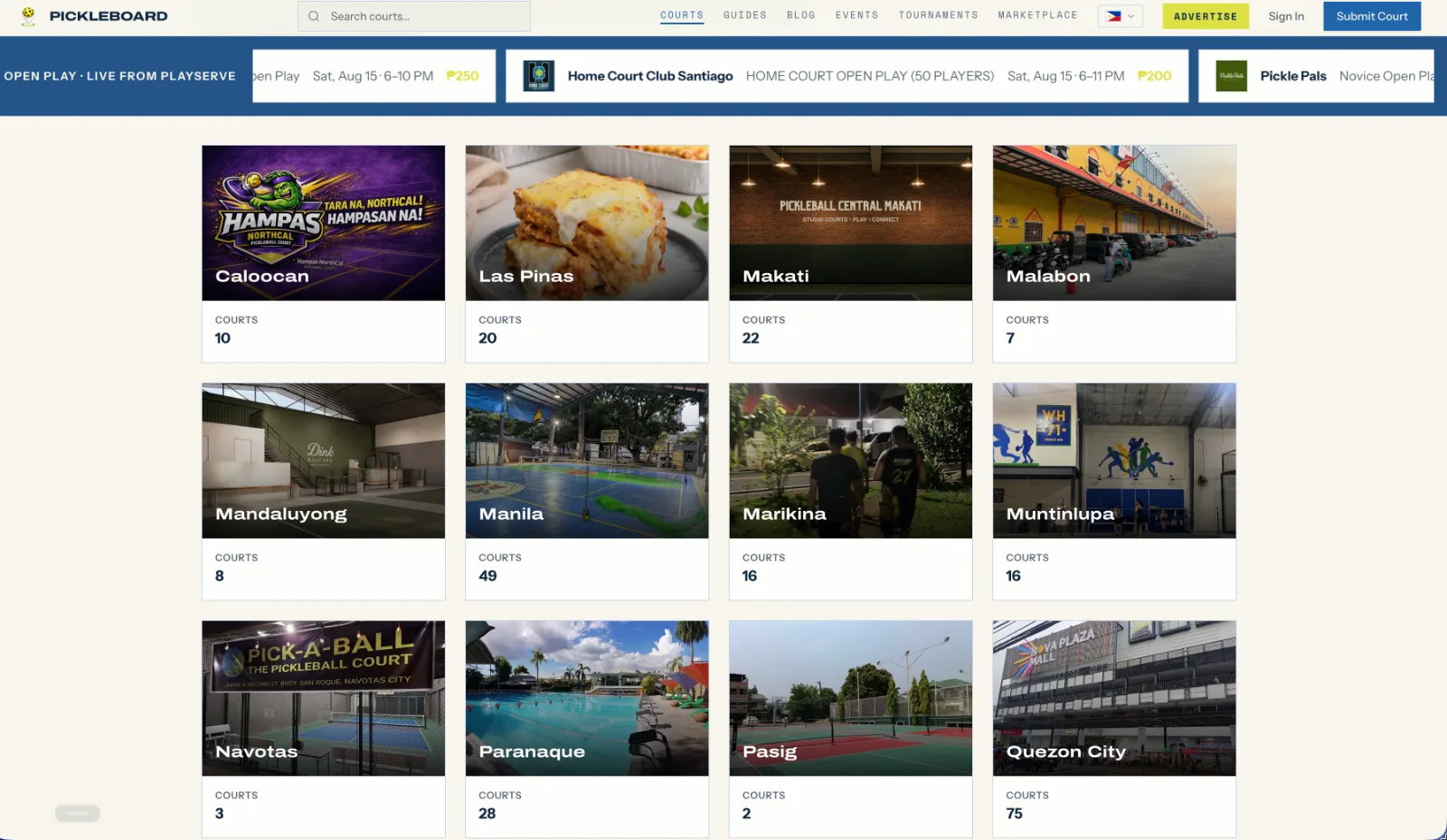Open the Guides nav item
This screenshot has width=1447, height=840.
(745, 15)
